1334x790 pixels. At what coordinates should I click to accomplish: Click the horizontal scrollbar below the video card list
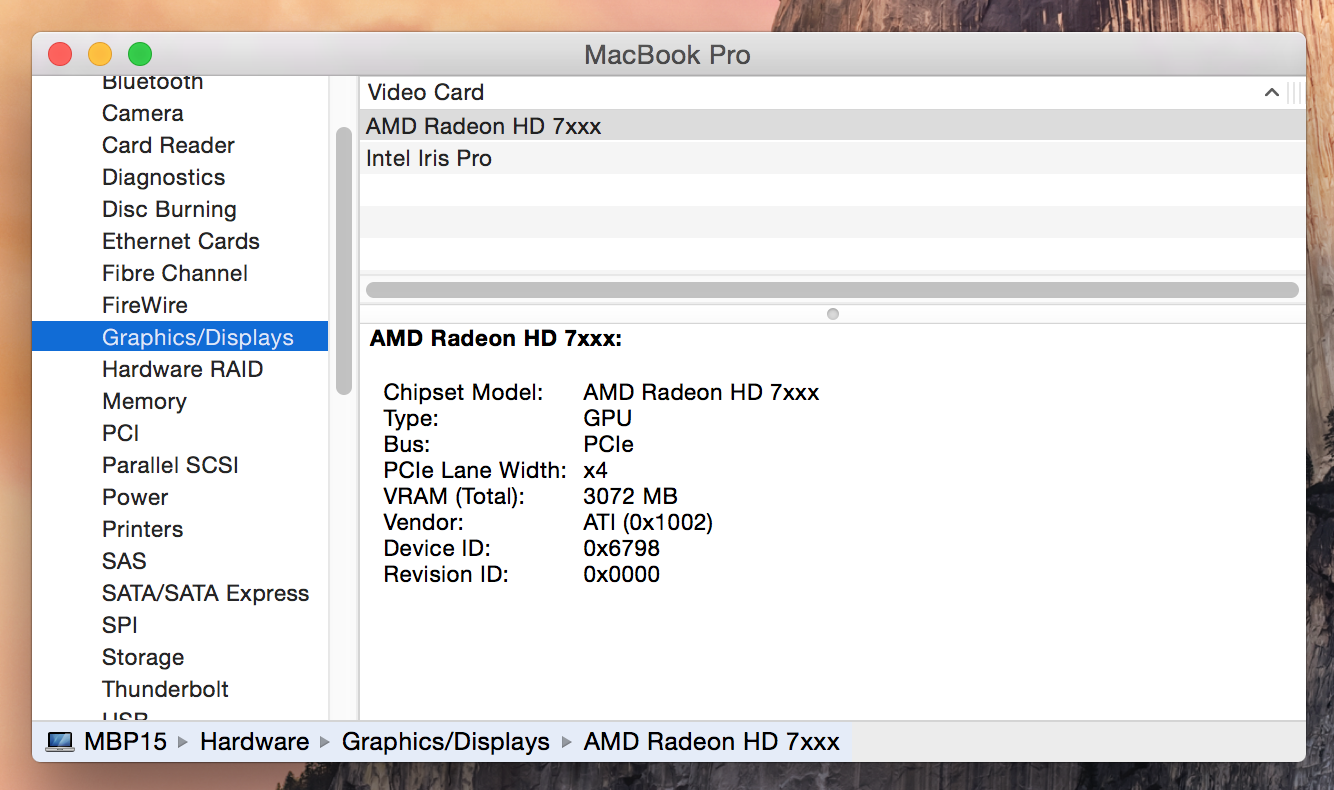(832, 290)
